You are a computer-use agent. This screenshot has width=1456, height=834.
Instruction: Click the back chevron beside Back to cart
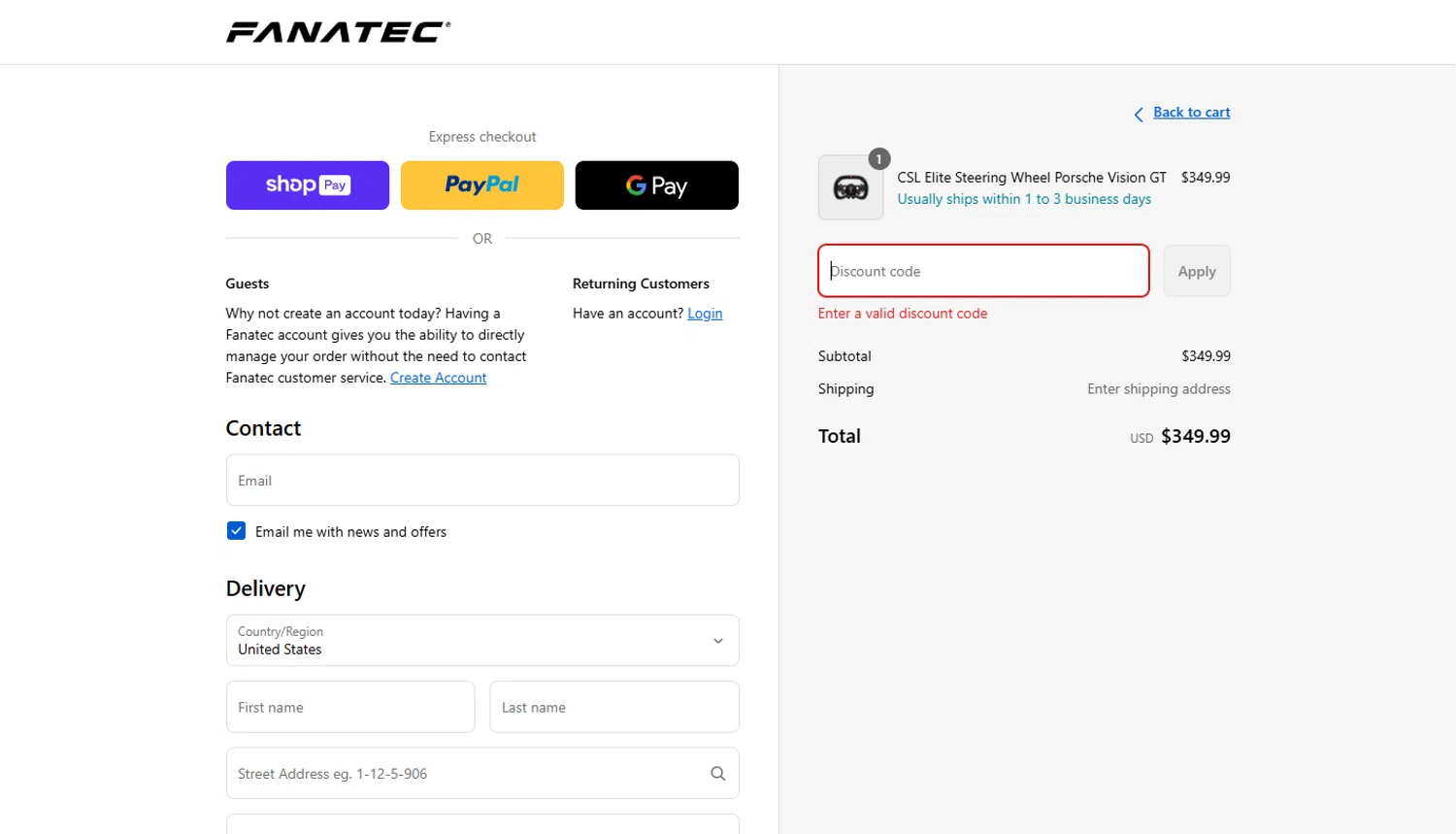(x=1139, y=115)
